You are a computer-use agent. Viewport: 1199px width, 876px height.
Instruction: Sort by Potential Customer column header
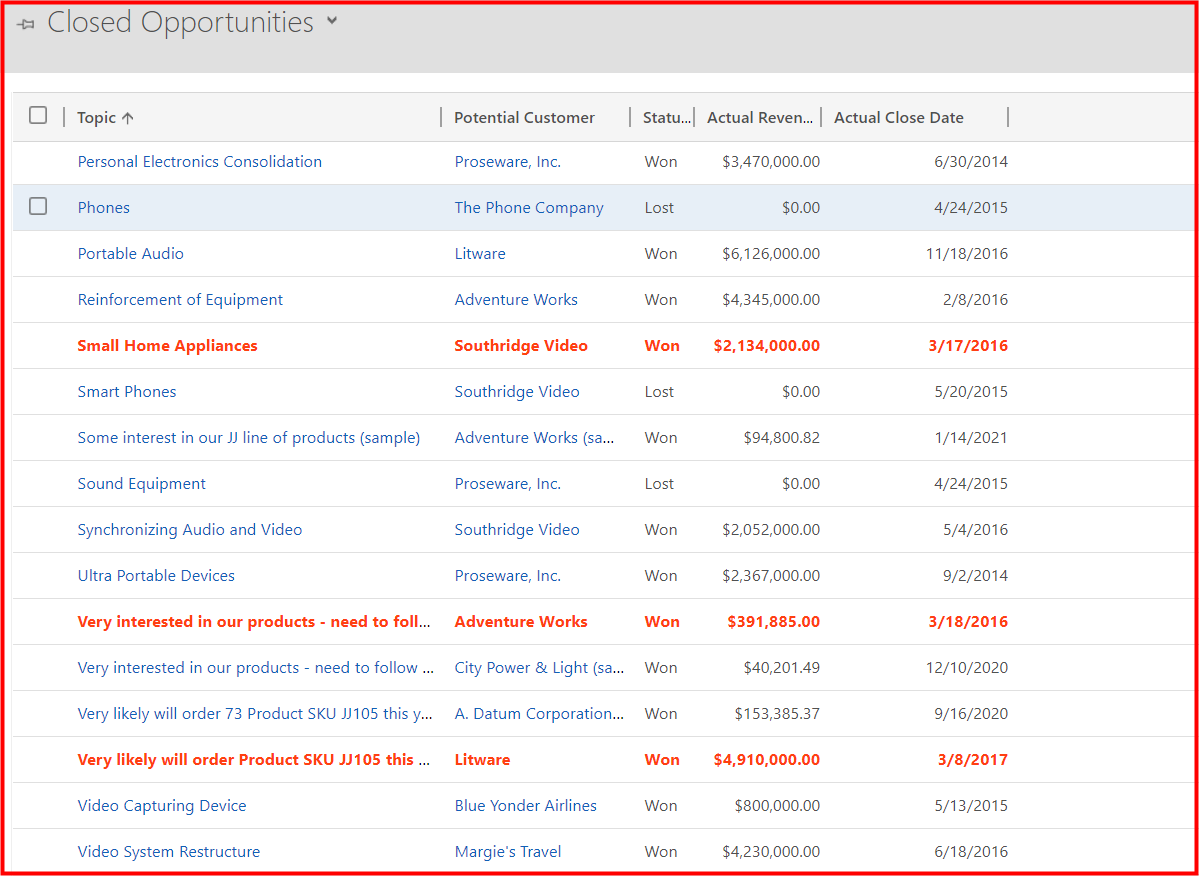click(525, 118)
